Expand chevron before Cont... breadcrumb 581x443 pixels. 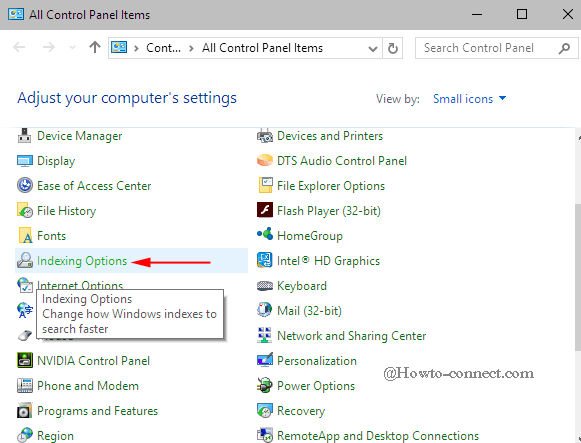coord(136,49)
